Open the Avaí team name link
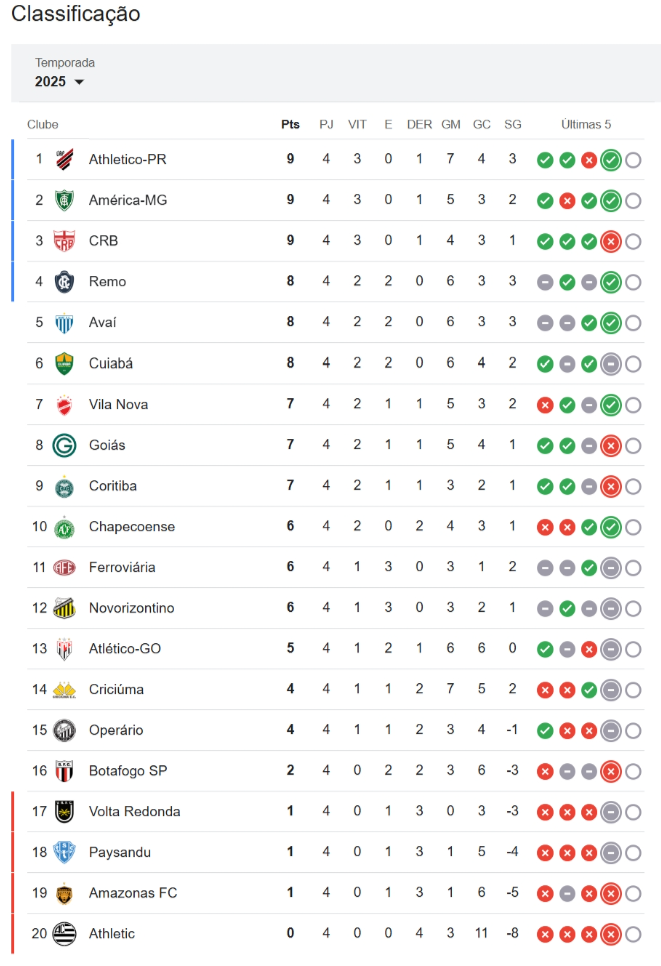 [102, 322]
